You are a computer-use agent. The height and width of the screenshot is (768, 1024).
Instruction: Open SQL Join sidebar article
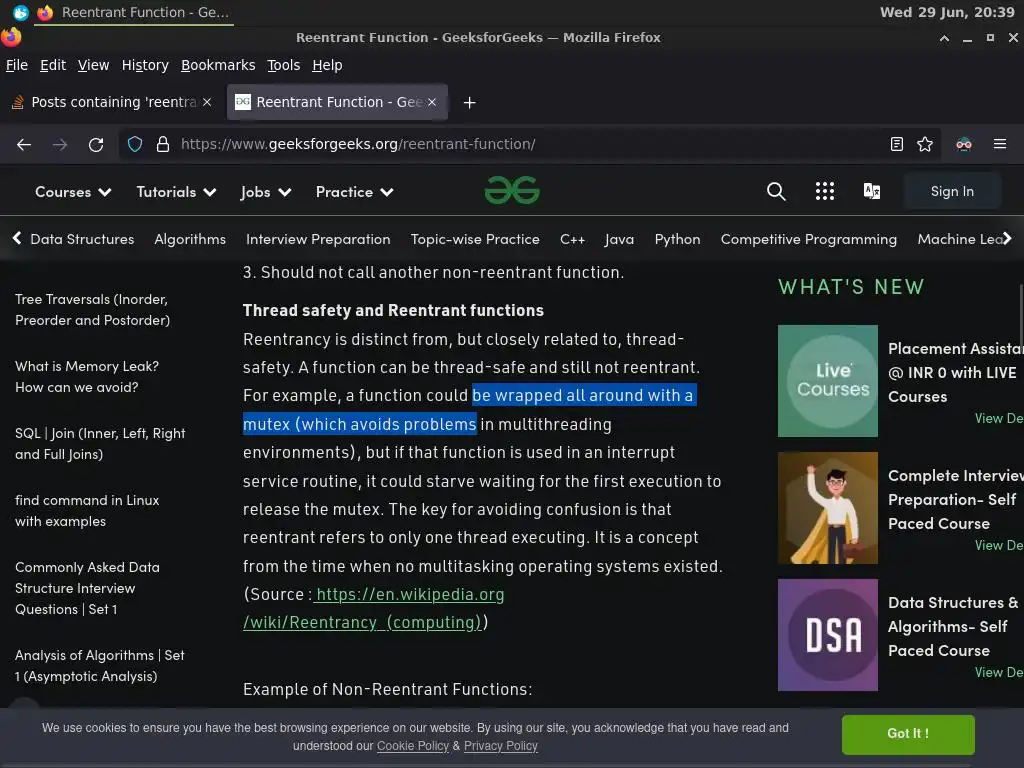(x=100, y=444)
